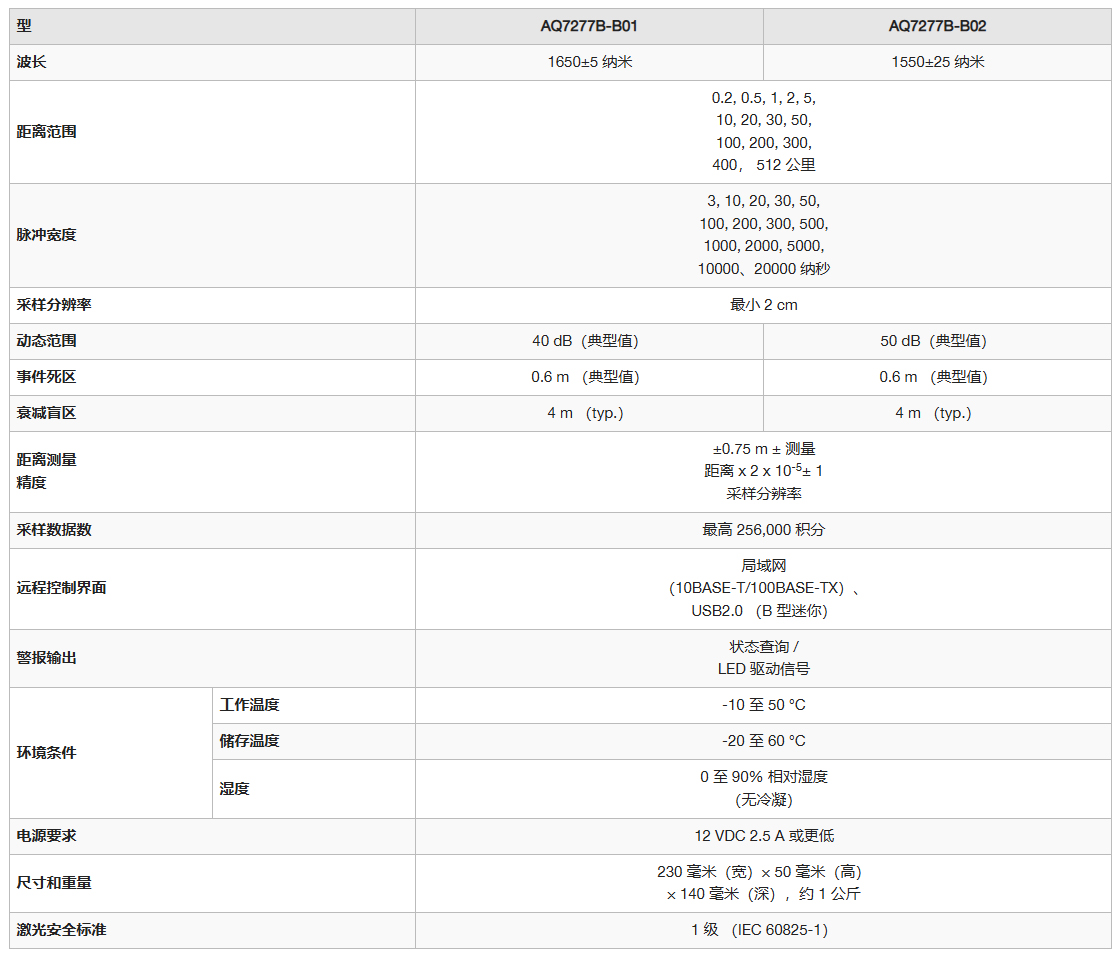1115x955 pixels.
Task: Click the '电源要求' row label
Action: click(x=46, y=836)
